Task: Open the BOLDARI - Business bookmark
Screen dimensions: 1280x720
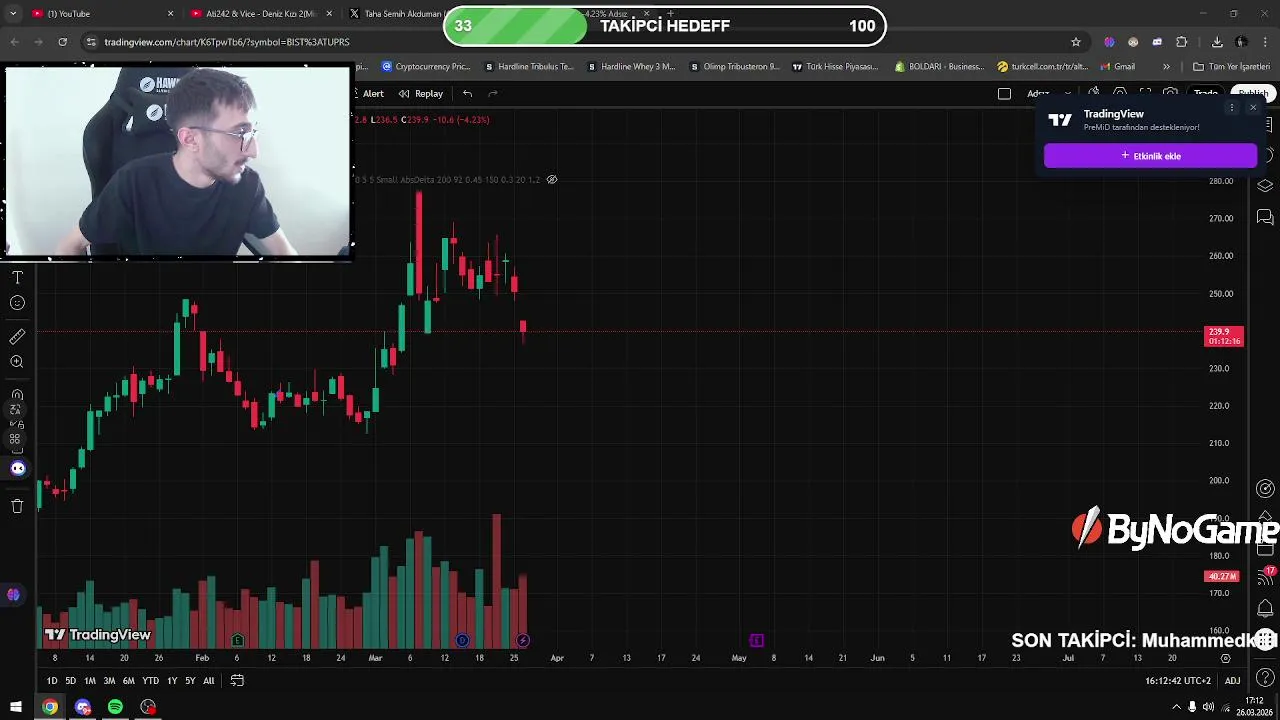Action: [x=939, y=67]
